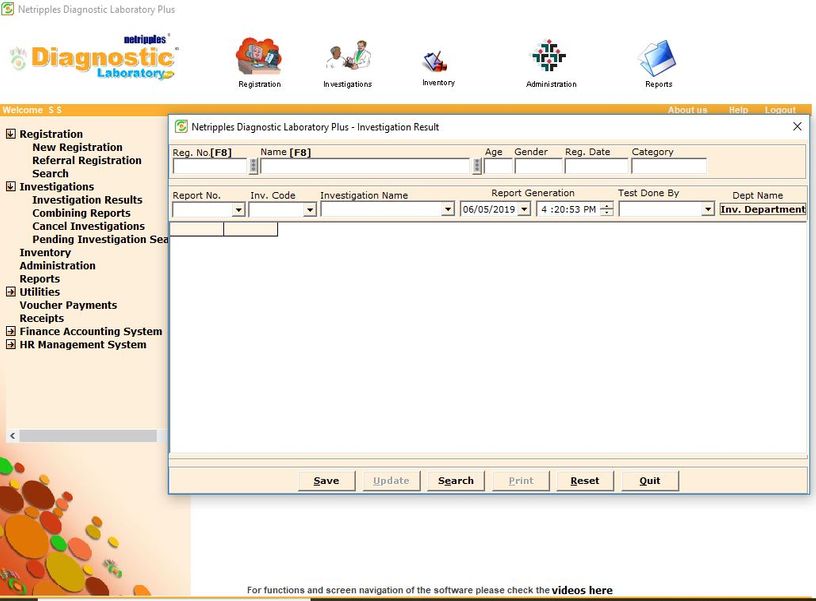816x601 pixels.
Task: Click the Investigation Result dialog title icon
Action: pyautogui.click(x=181, y=126)
